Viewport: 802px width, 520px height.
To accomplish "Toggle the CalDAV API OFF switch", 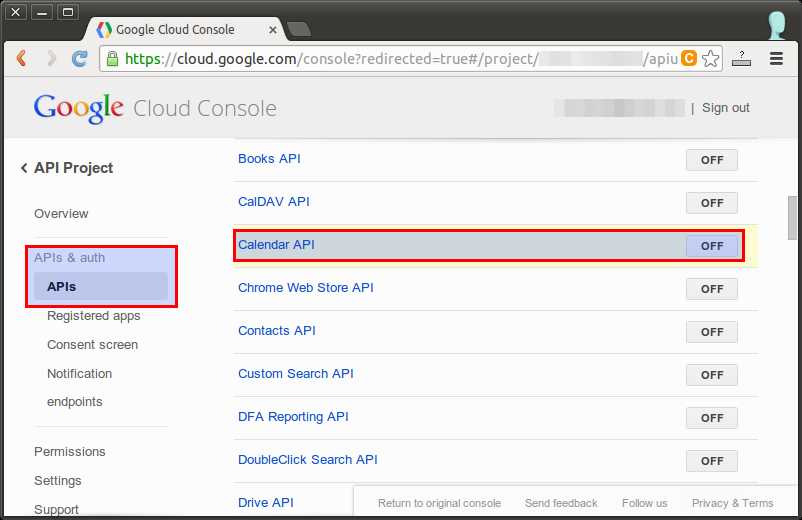I will point(711,203).
